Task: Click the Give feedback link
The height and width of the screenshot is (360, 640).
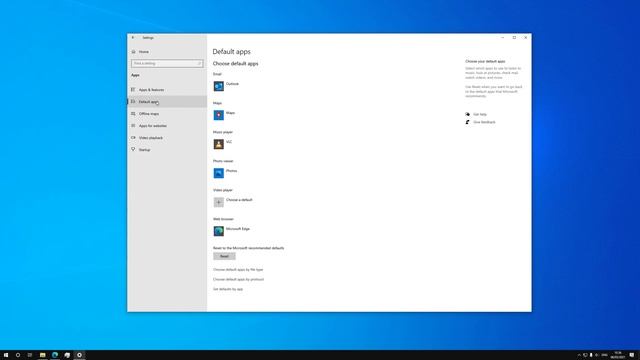Action: click(484, 122)
